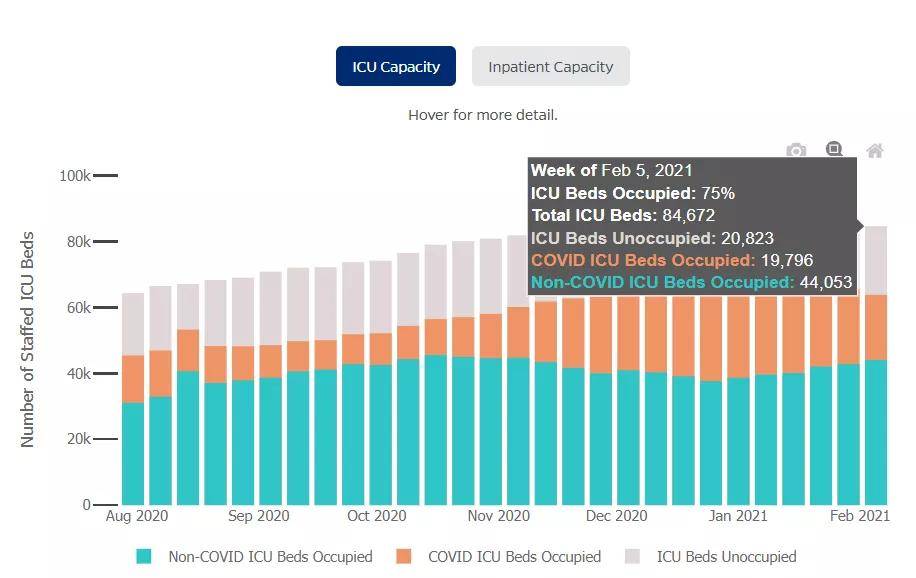
Task: Click the Number of Staffed ICU Beds axis title
Action: tap(27, 340)
